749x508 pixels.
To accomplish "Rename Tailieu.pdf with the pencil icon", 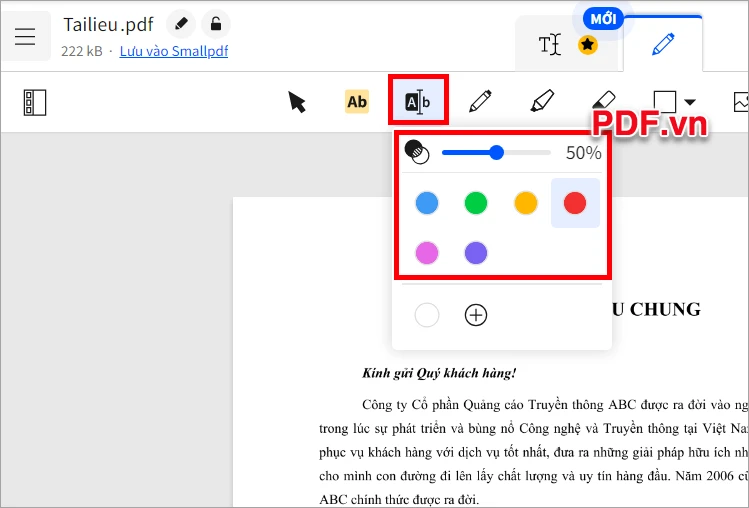I will (x=181, y=24).
